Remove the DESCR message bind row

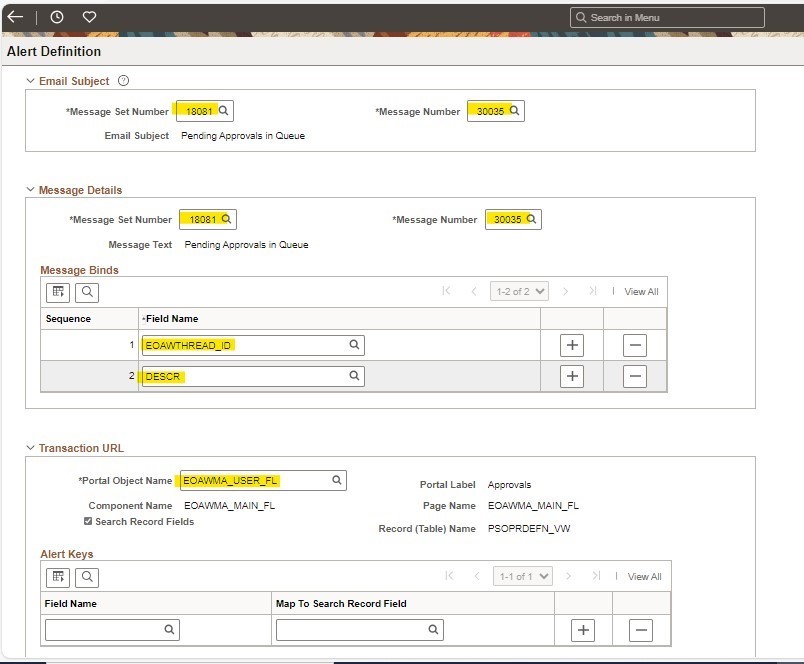[636, 378]
